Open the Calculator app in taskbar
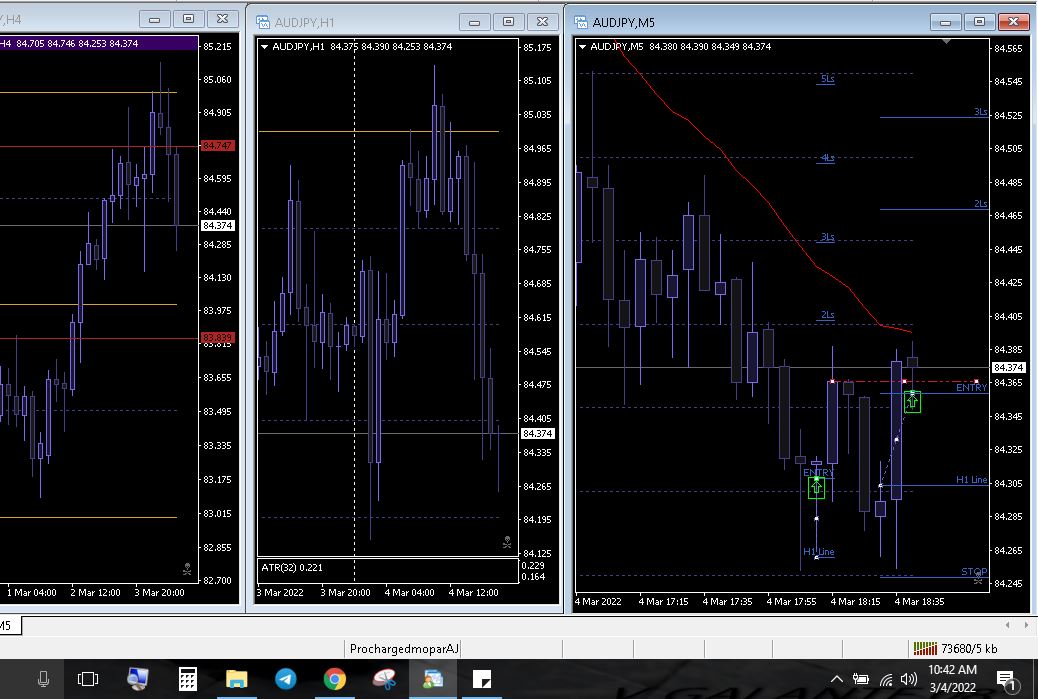Viewport: 1038px width, 699px height. (x=187, y=680)
